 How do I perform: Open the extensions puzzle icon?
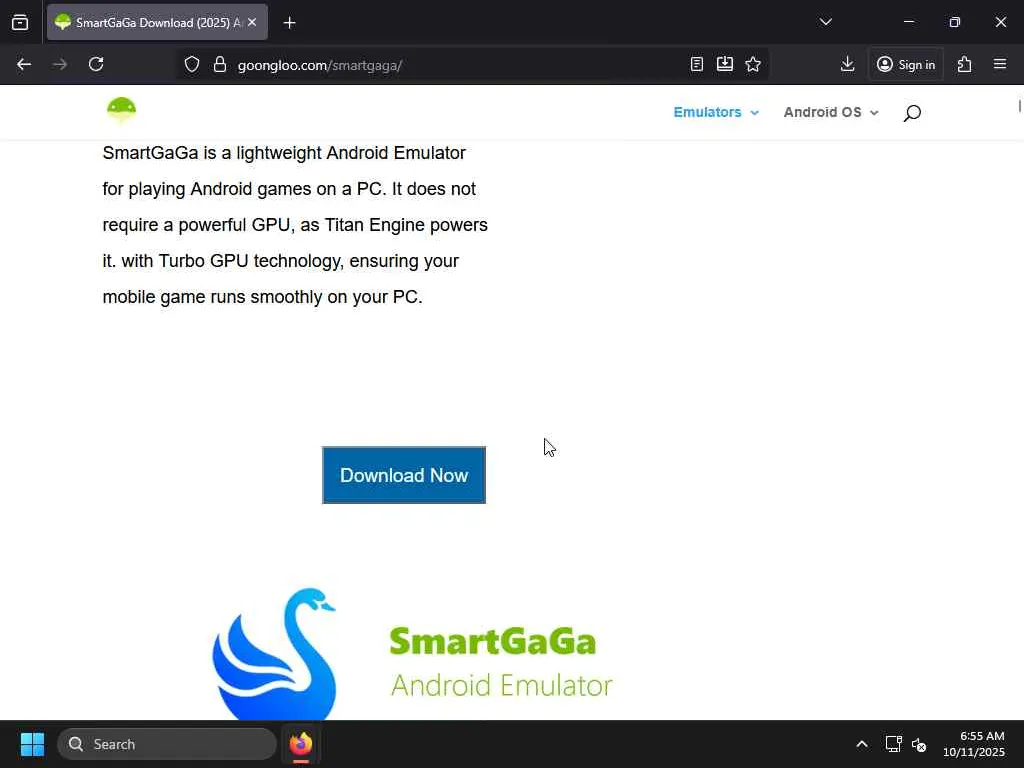(x=965, y=64)
